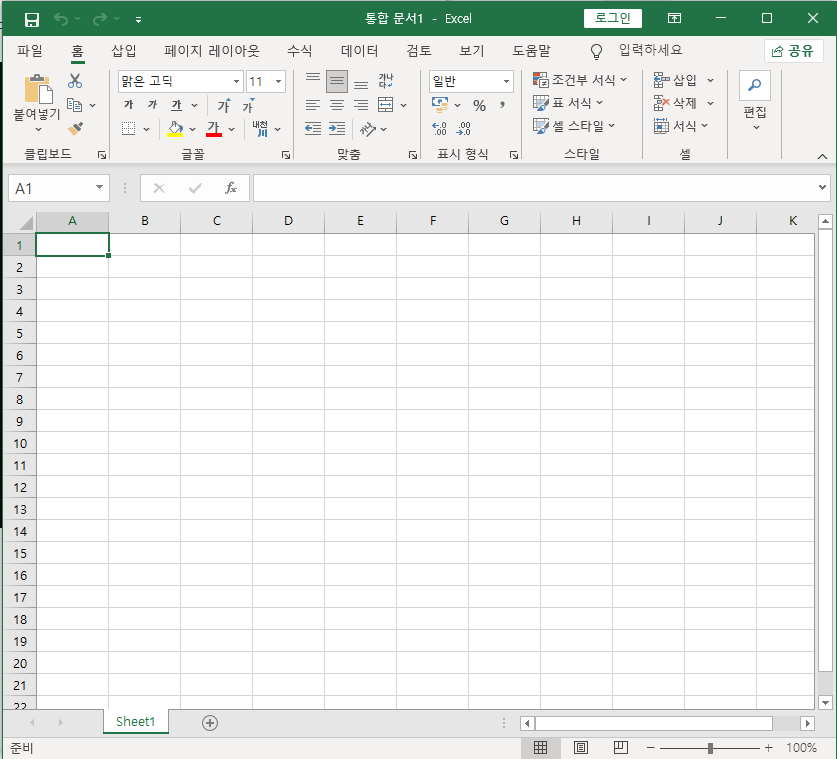Switch to Page Layout view
The image size is (837, 759).
coord(581,748)
